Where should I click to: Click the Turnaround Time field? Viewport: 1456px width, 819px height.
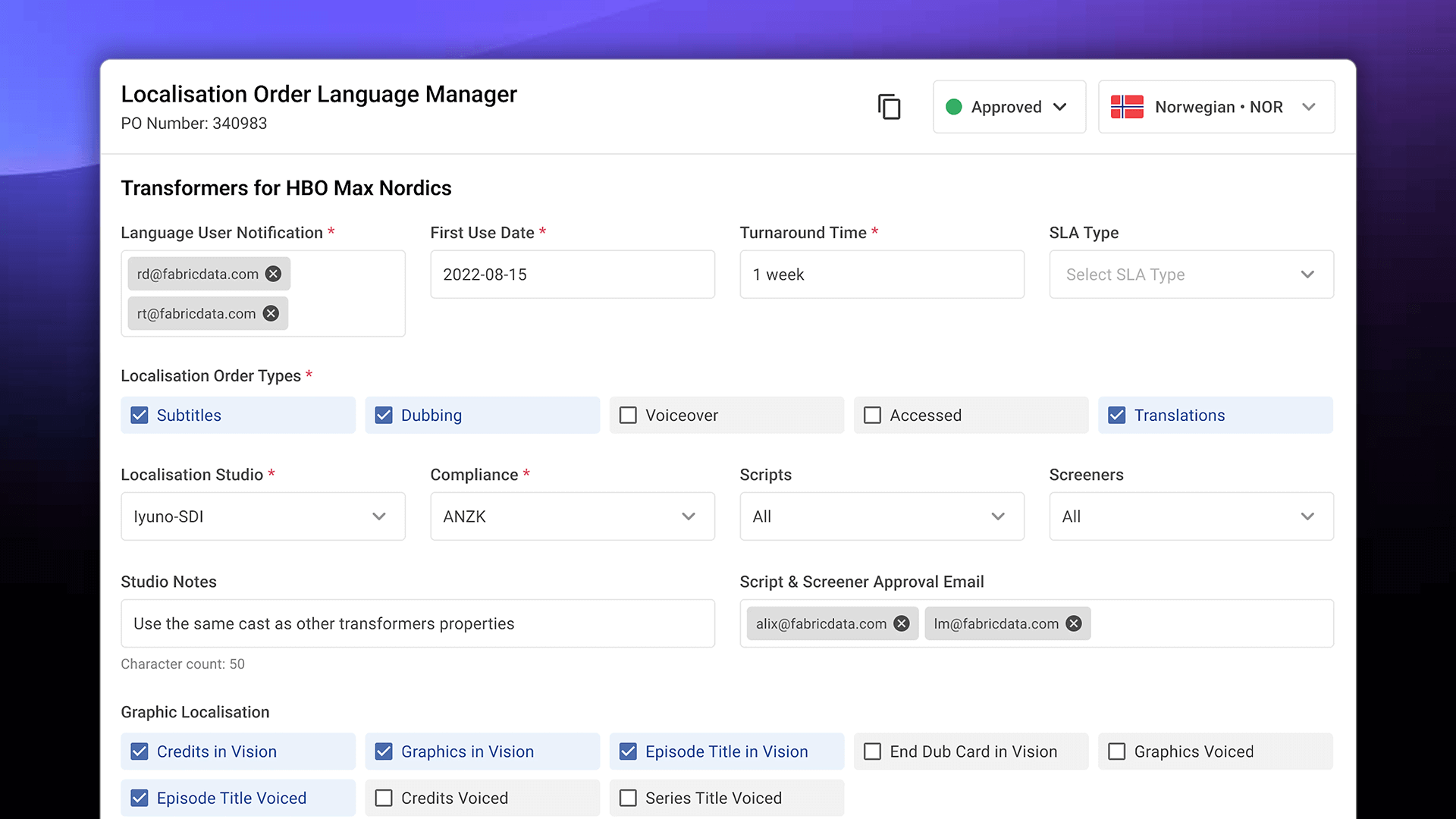point(882,275)
